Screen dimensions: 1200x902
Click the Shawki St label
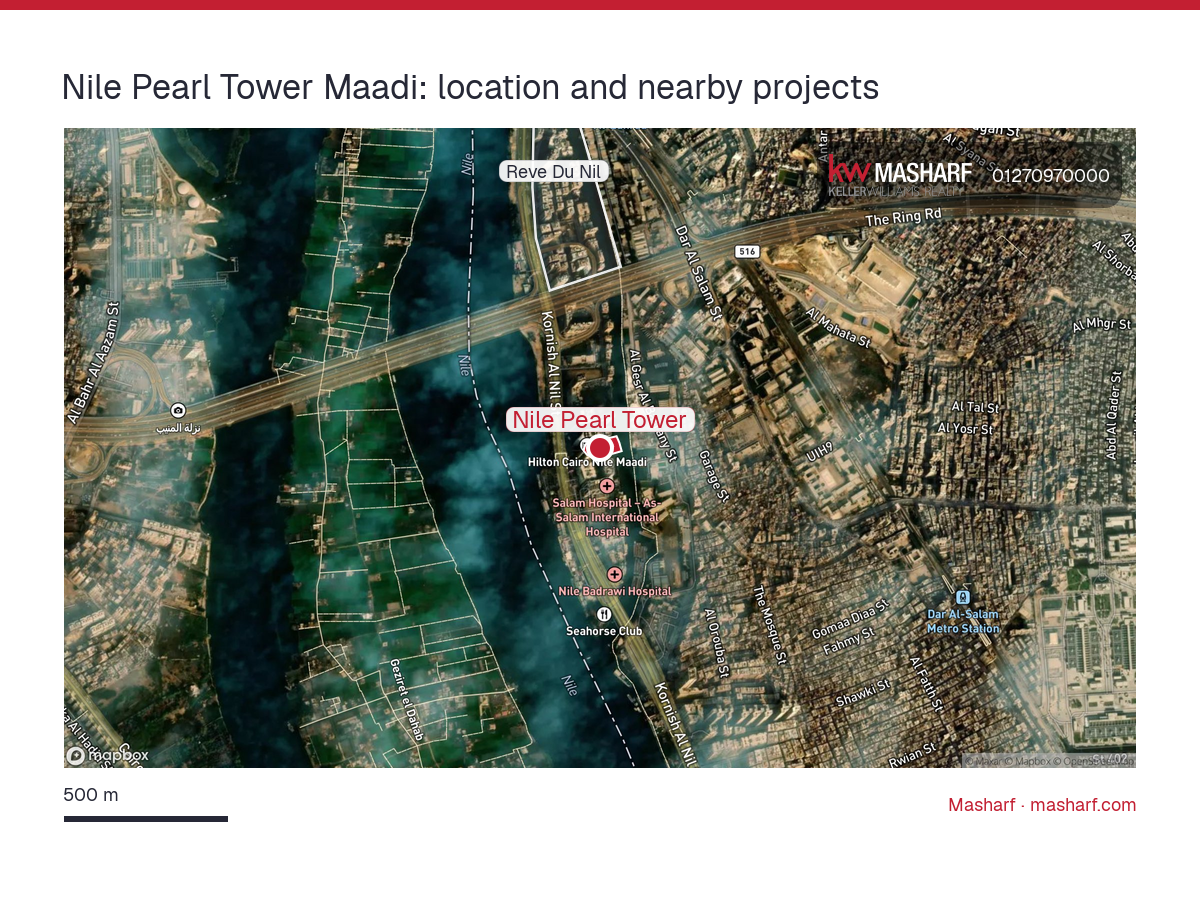point(863,694)
